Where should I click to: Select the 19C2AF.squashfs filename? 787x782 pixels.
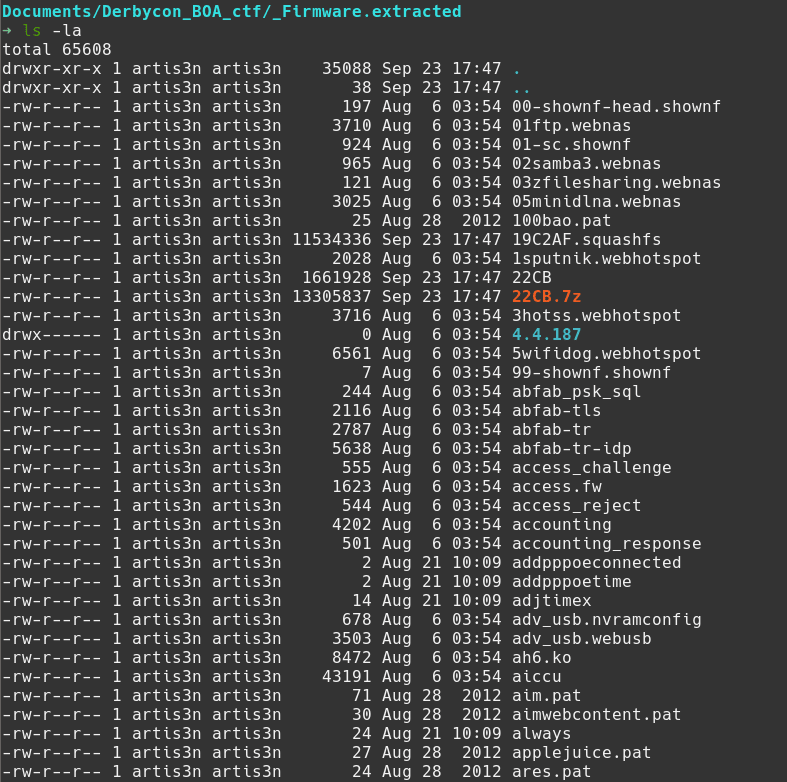[x=586, y=240]
